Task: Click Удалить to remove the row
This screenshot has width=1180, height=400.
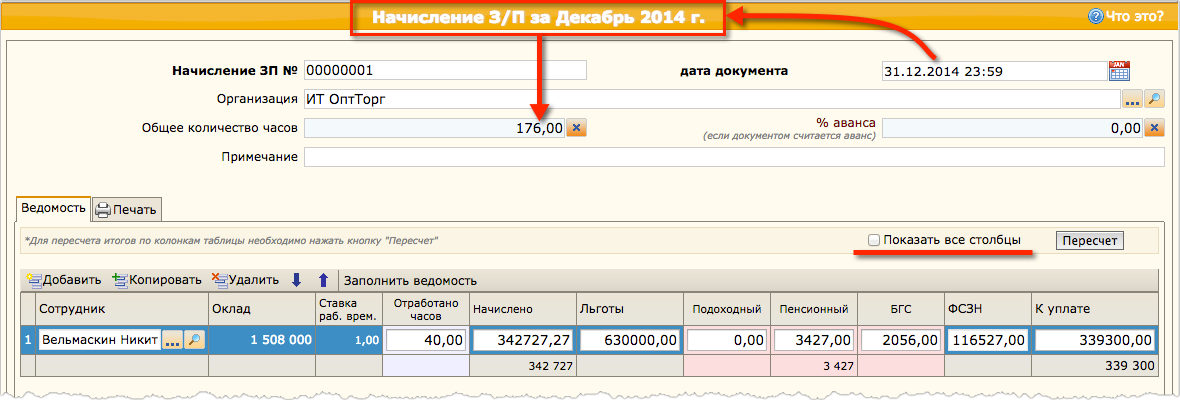Action: point(246,281)
